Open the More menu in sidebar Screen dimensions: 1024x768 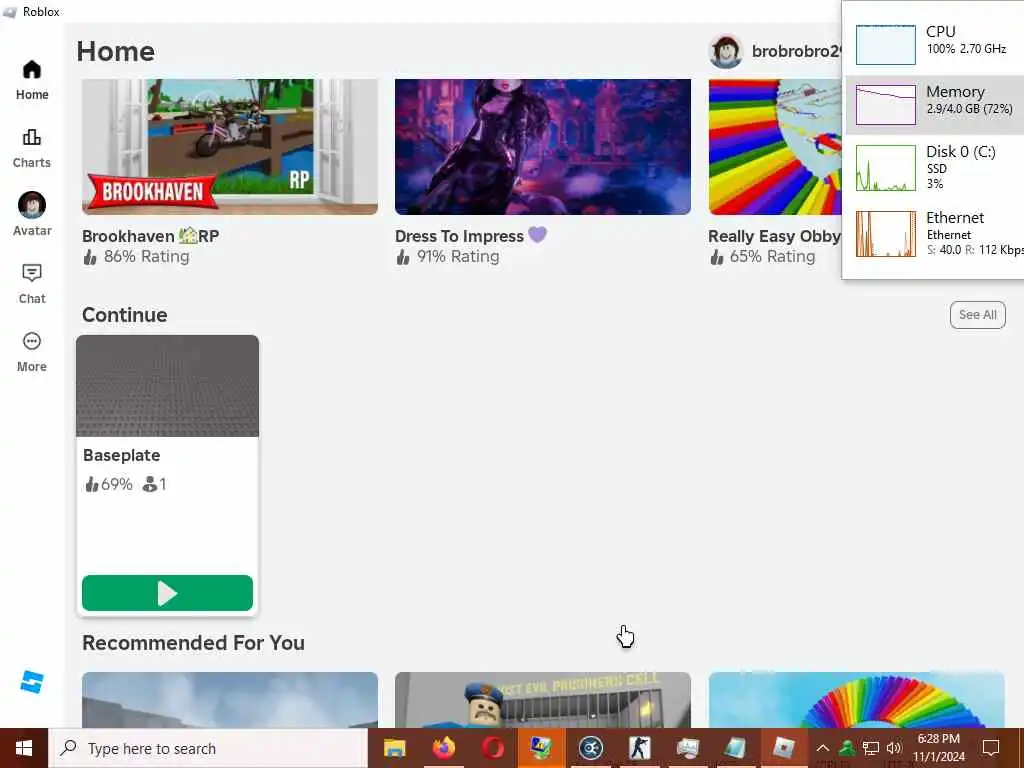tap(32, 352)
